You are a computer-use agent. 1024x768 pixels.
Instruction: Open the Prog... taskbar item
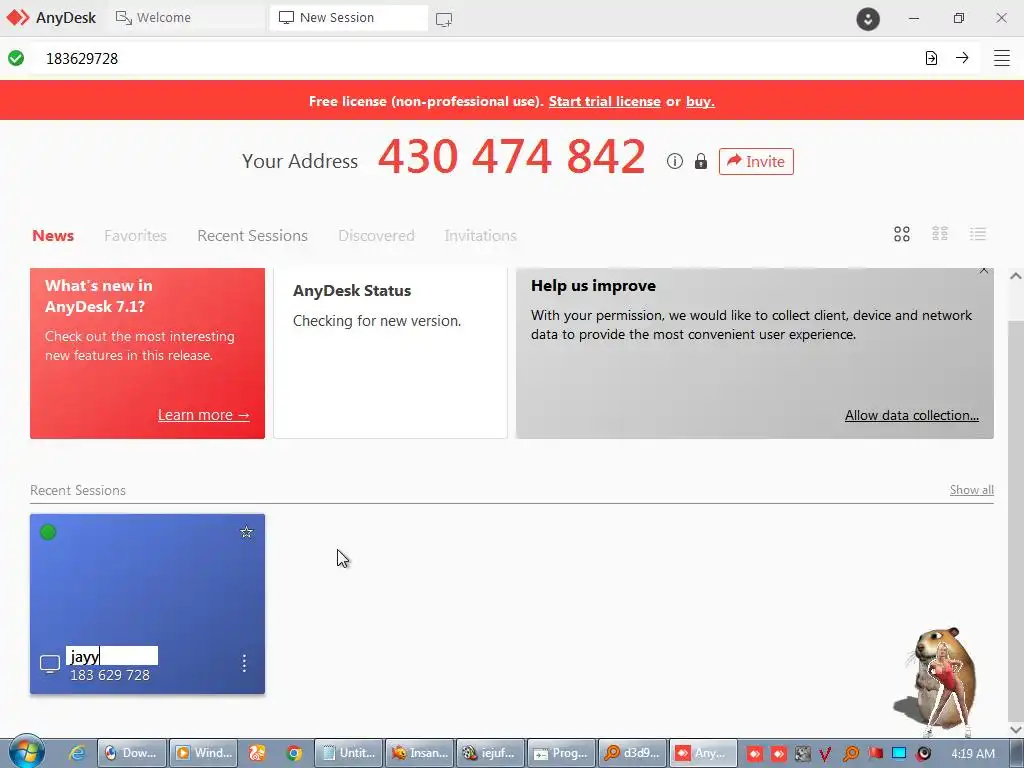(561, 753)
